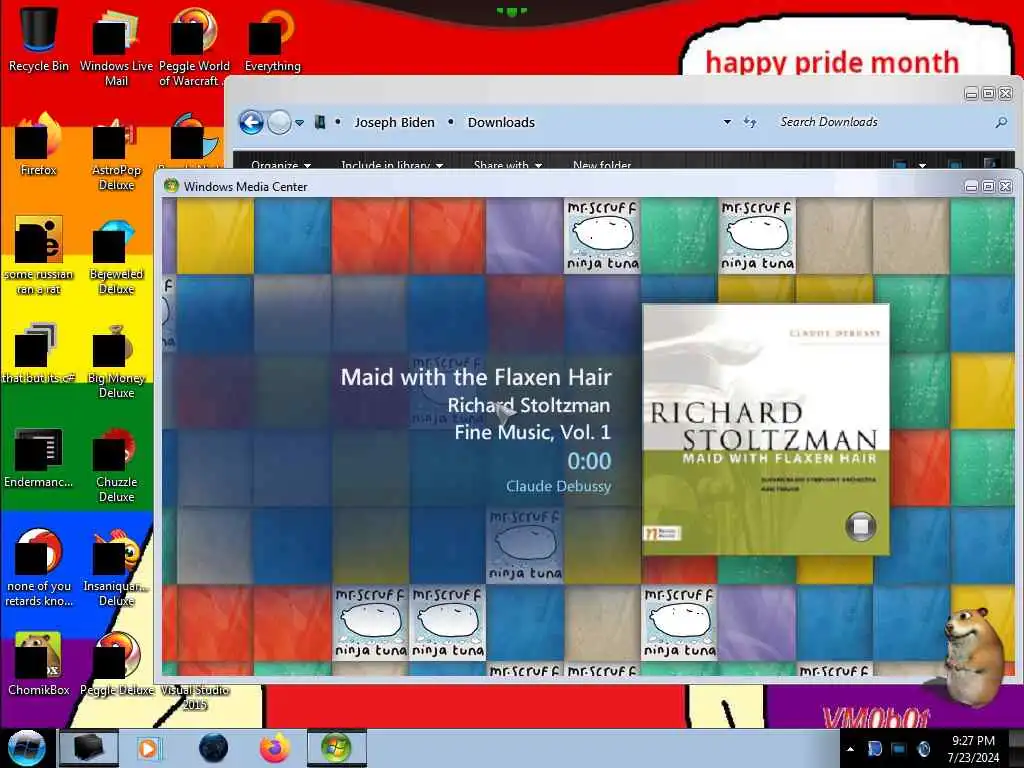The image size is (1024, 768).
Task: Click the Windows Media Center title bar text
Action: (x=246, y=187)
